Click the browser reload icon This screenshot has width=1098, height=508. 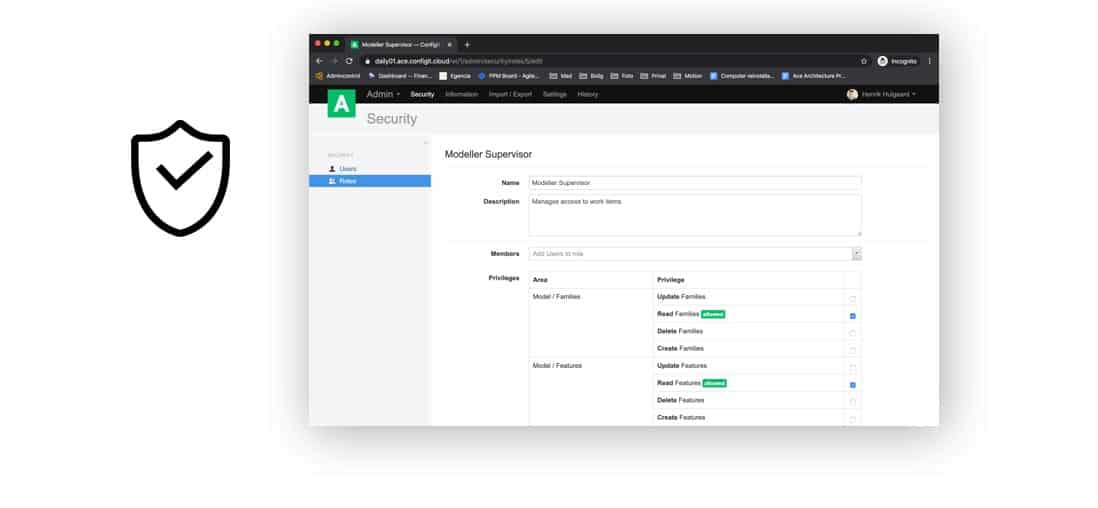[349, 61]
